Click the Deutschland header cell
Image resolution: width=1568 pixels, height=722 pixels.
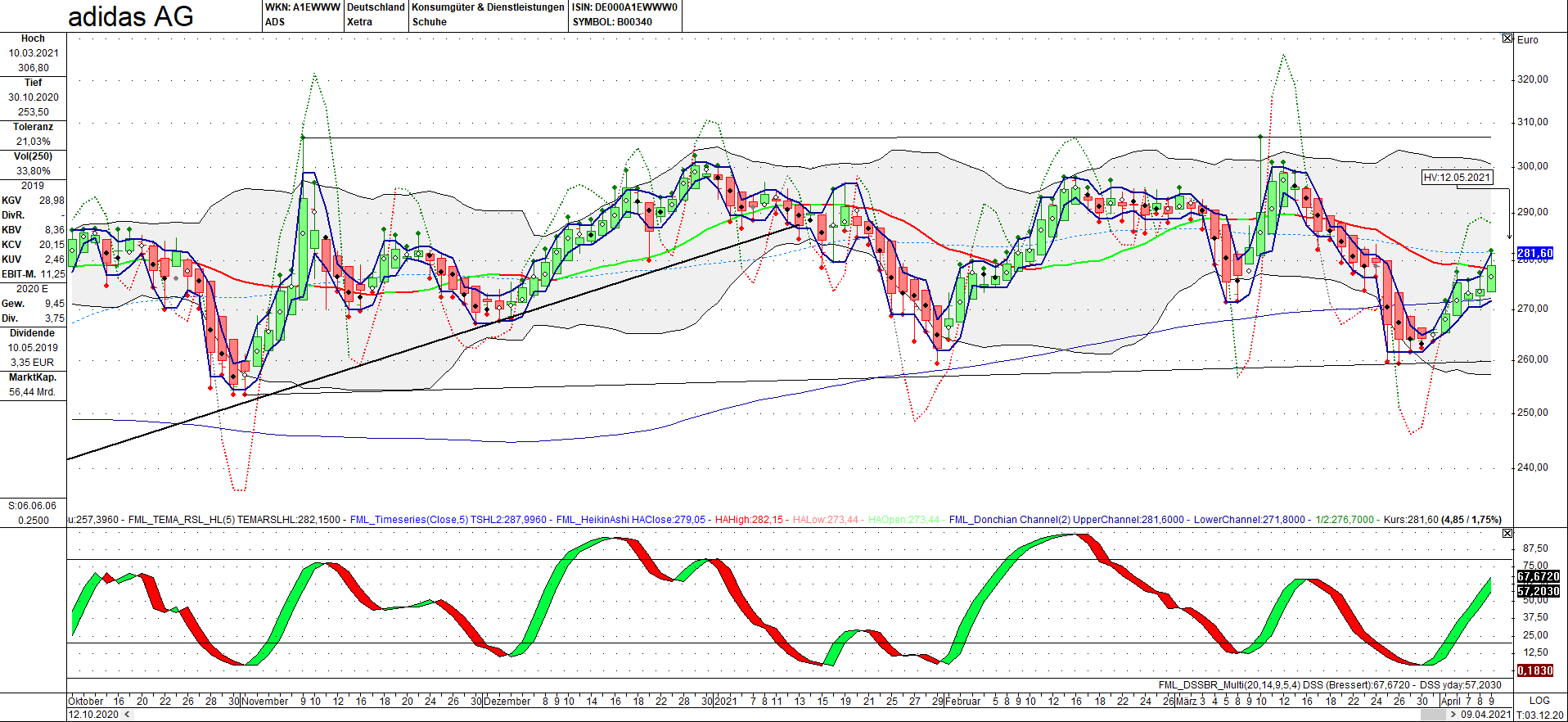376,7
